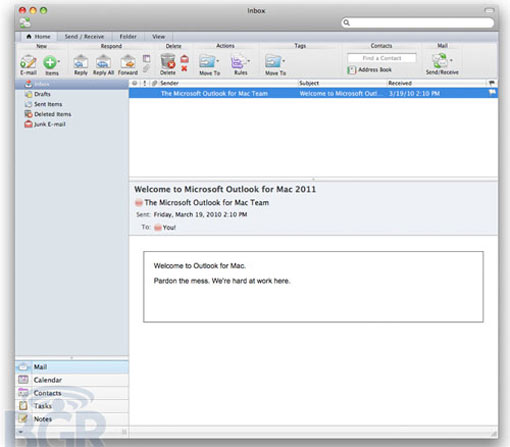Sort by the attachment column header
Image resolution: width=510 pixels, height=447 pixels.
pyautogui.click(x=154, y=83)
